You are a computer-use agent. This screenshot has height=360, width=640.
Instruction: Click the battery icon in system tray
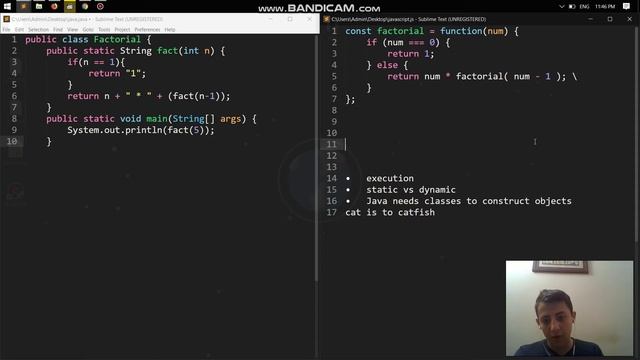point(572,7)
